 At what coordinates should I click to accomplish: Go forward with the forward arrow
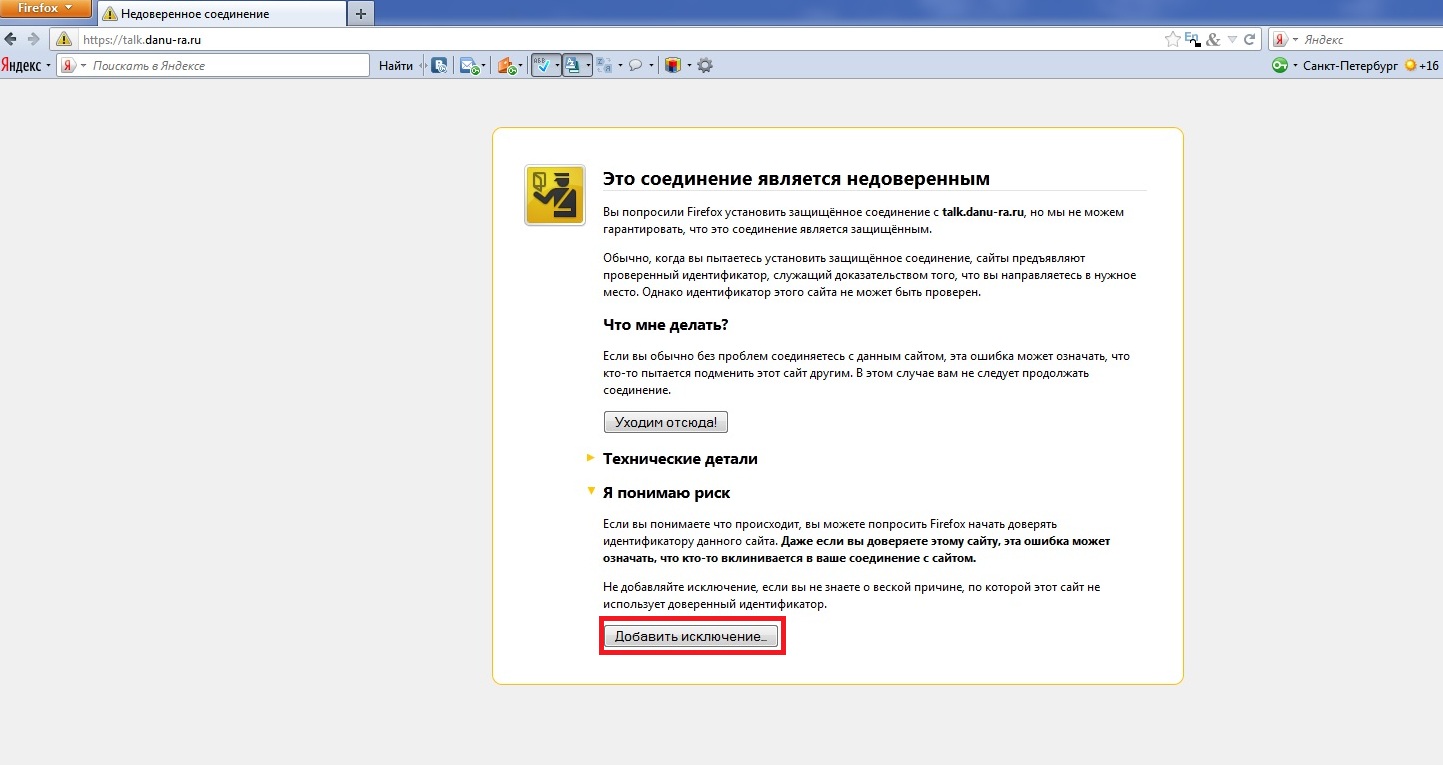click(34, 40)
